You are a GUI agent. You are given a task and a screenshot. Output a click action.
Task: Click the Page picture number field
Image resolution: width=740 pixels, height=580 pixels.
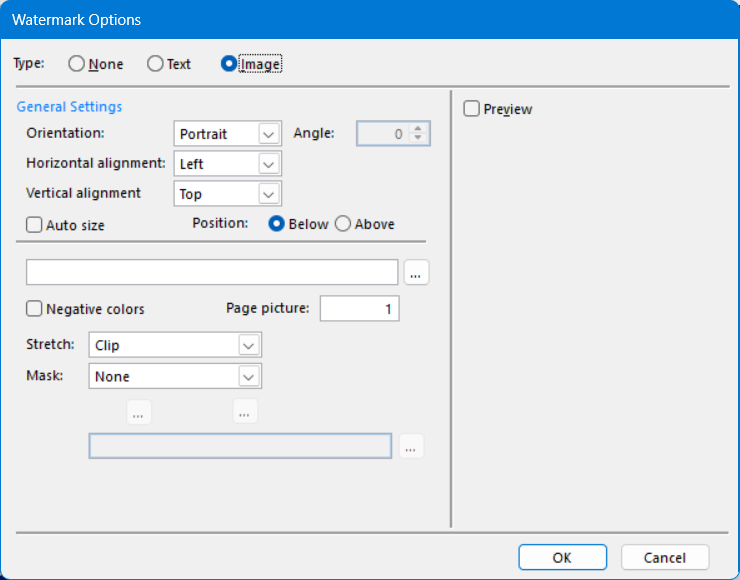coord(359,309)
